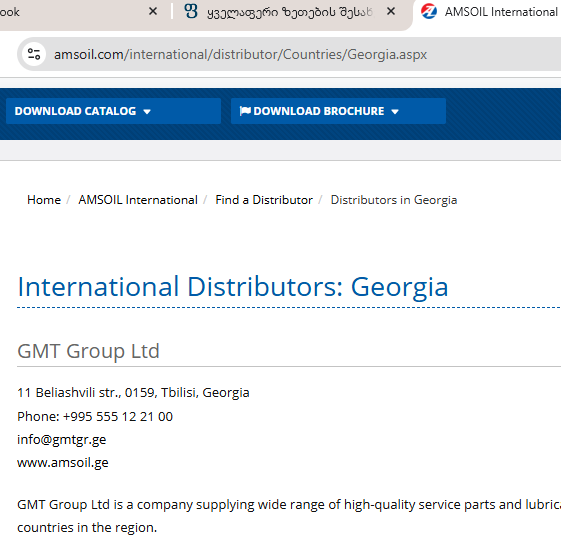Switch to the Georgian-titled browser tab
This screenshot has width=561, height=559.
click(290, 12)
